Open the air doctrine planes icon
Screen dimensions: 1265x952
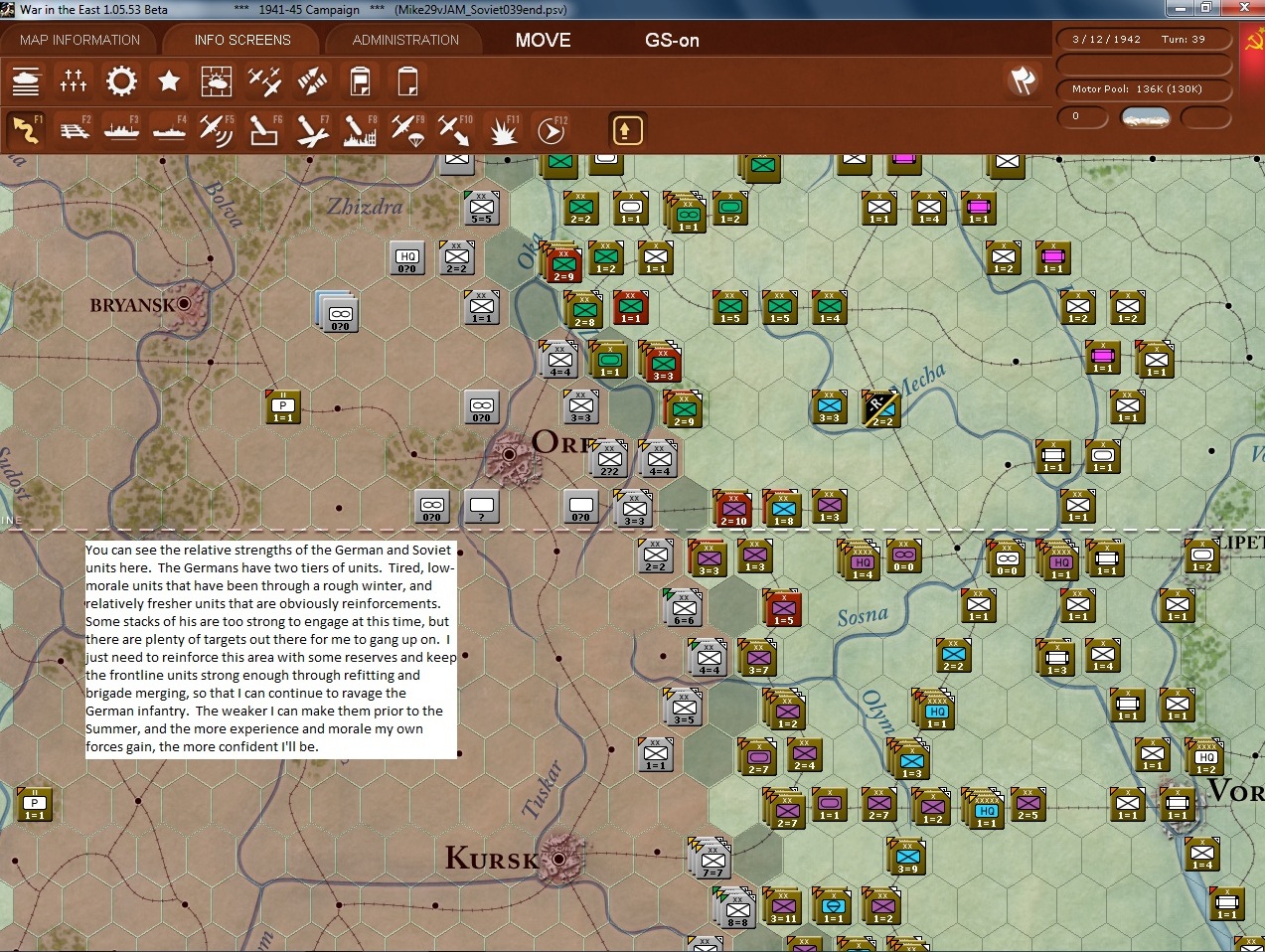click(x=264, y=80)
